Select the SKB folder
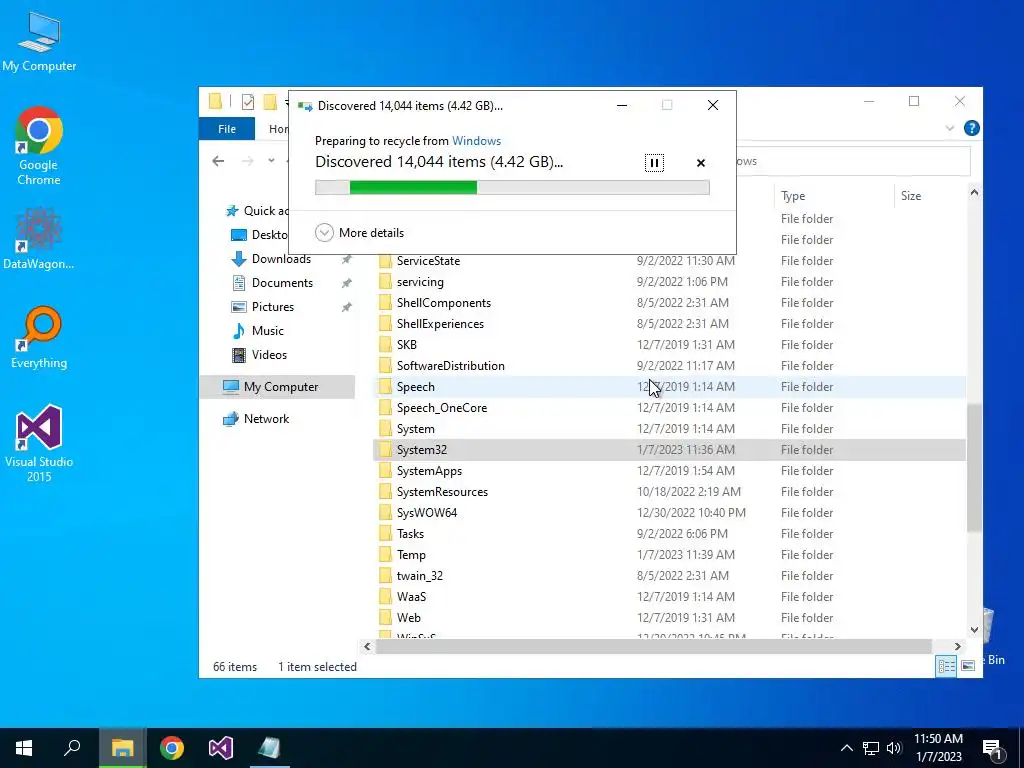Image resolution: width=1024 pixels, height=768 pixels. (406, 344)
